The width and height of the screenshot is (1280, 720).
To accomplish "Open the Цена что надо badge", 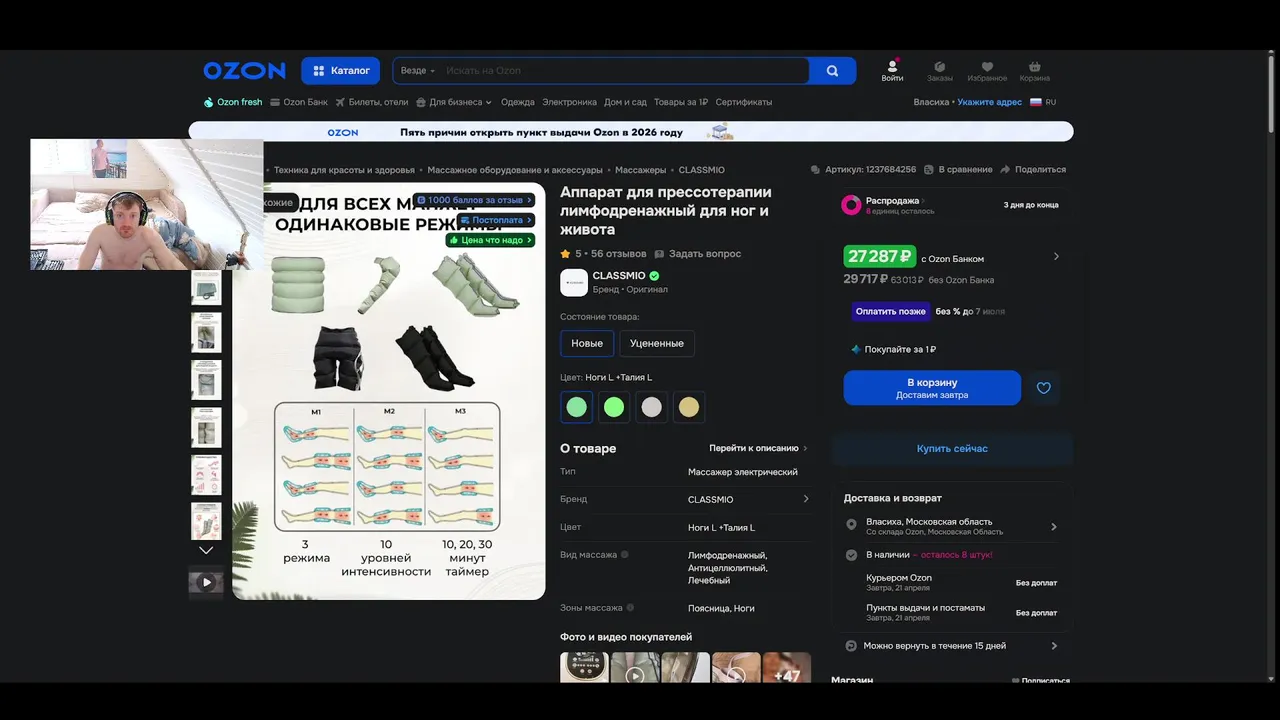I will tap(491, 240).
